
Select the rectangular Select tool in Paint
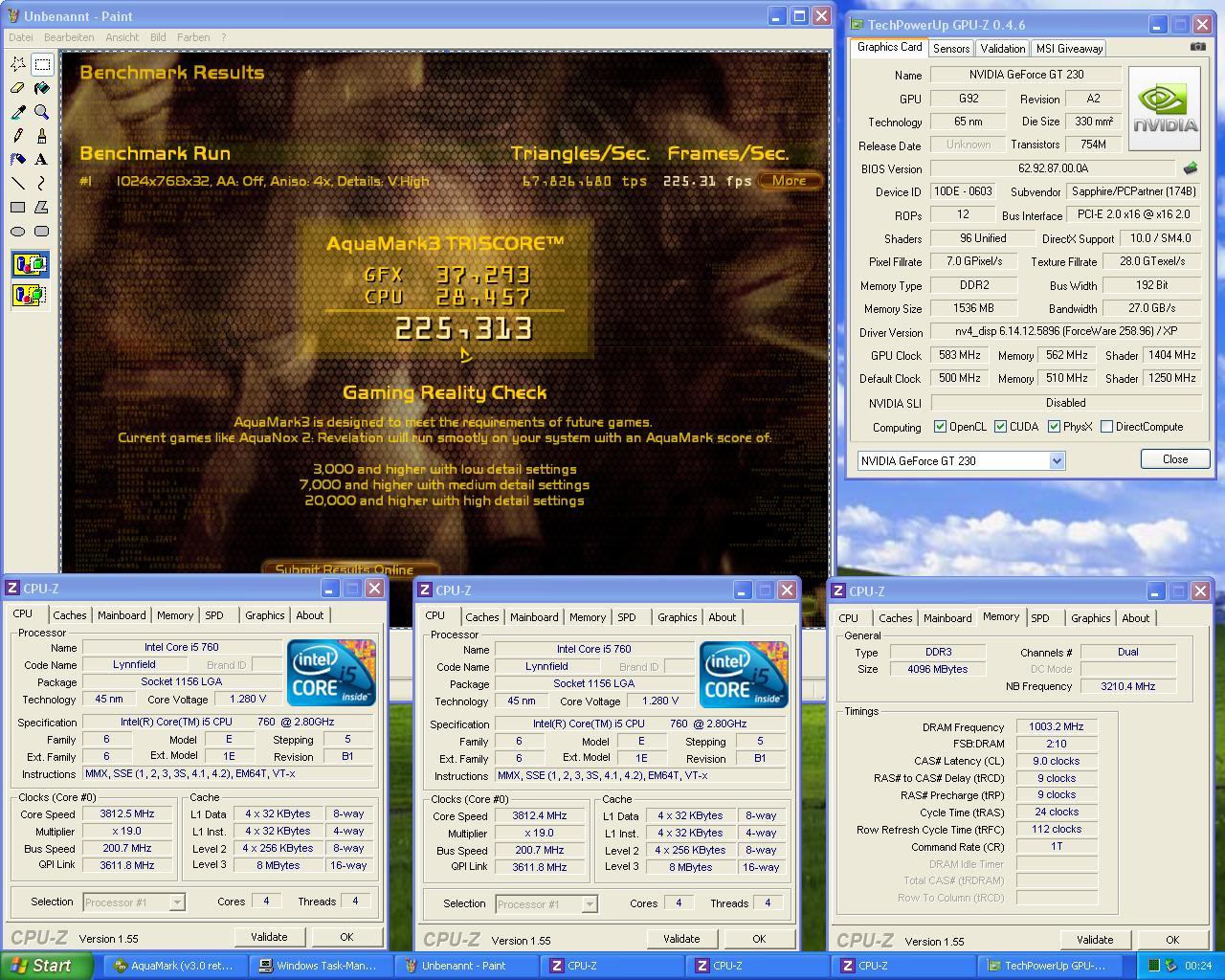point(42,64)
